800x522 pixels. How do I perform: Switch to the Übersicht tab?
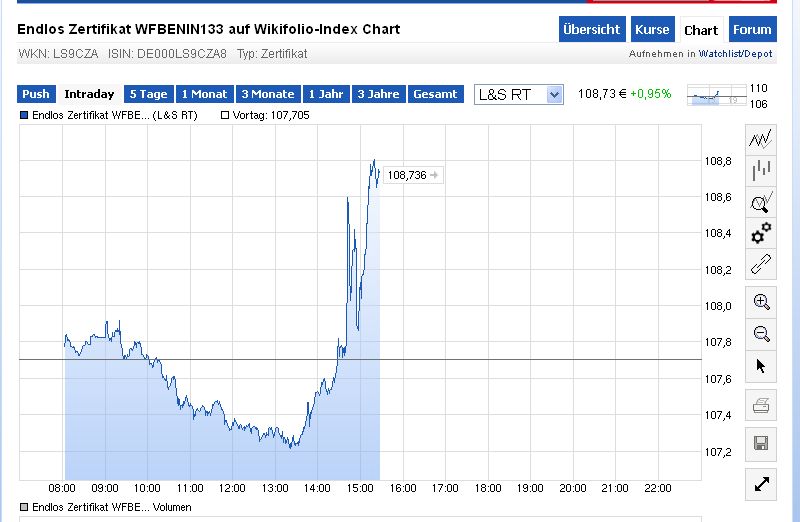pos(592,30)
